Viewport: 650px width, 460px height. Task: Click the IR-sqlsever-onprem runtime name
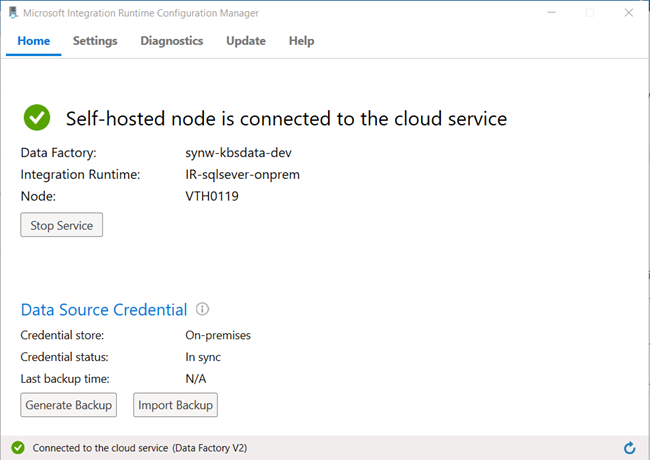pos(243,174)
